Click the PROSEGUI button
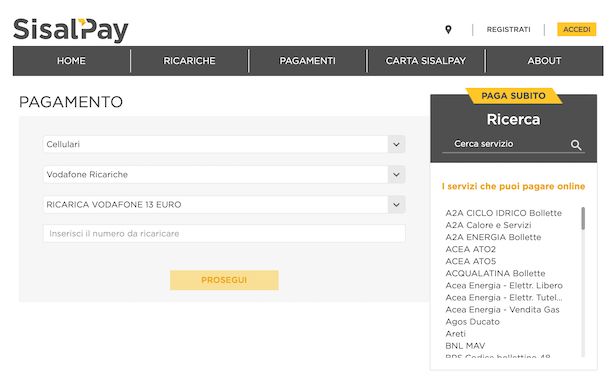610x381 pixels. (224, 280)
